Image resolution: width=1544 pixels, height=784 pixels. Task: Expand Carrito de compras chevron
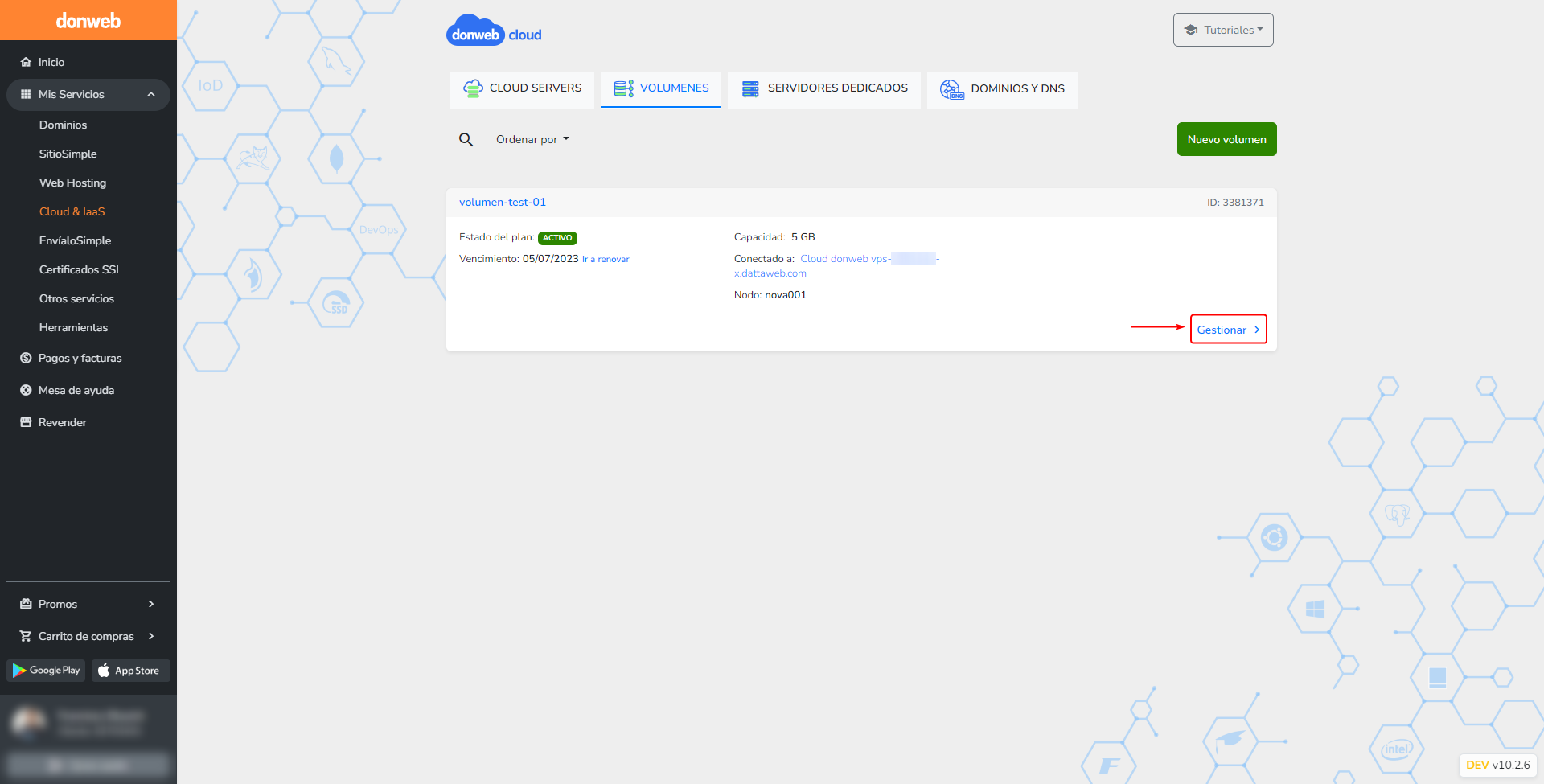151,636
